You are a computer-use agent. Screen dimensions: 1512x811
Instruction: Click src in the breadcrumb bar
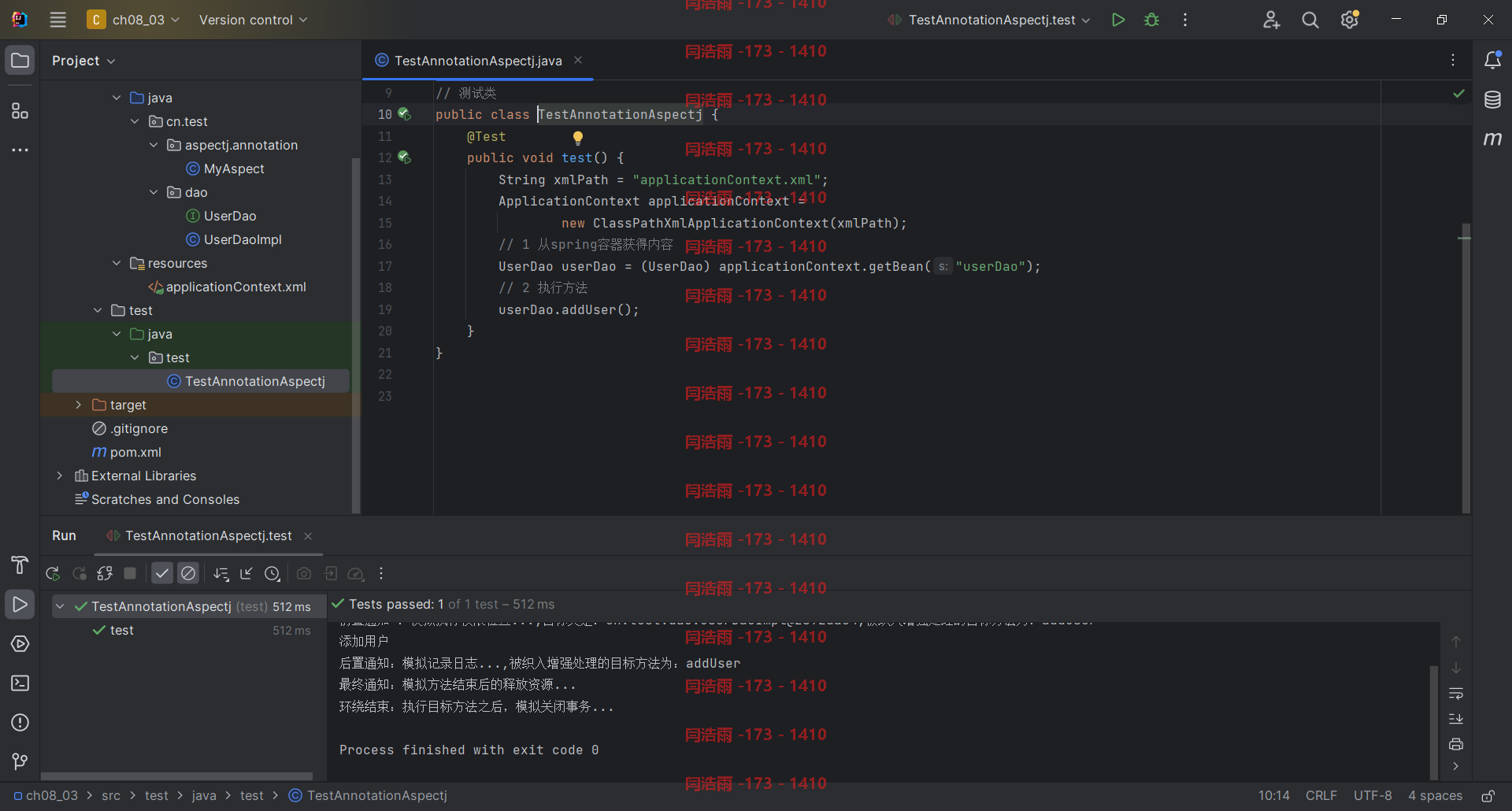[x=111, y=796]
